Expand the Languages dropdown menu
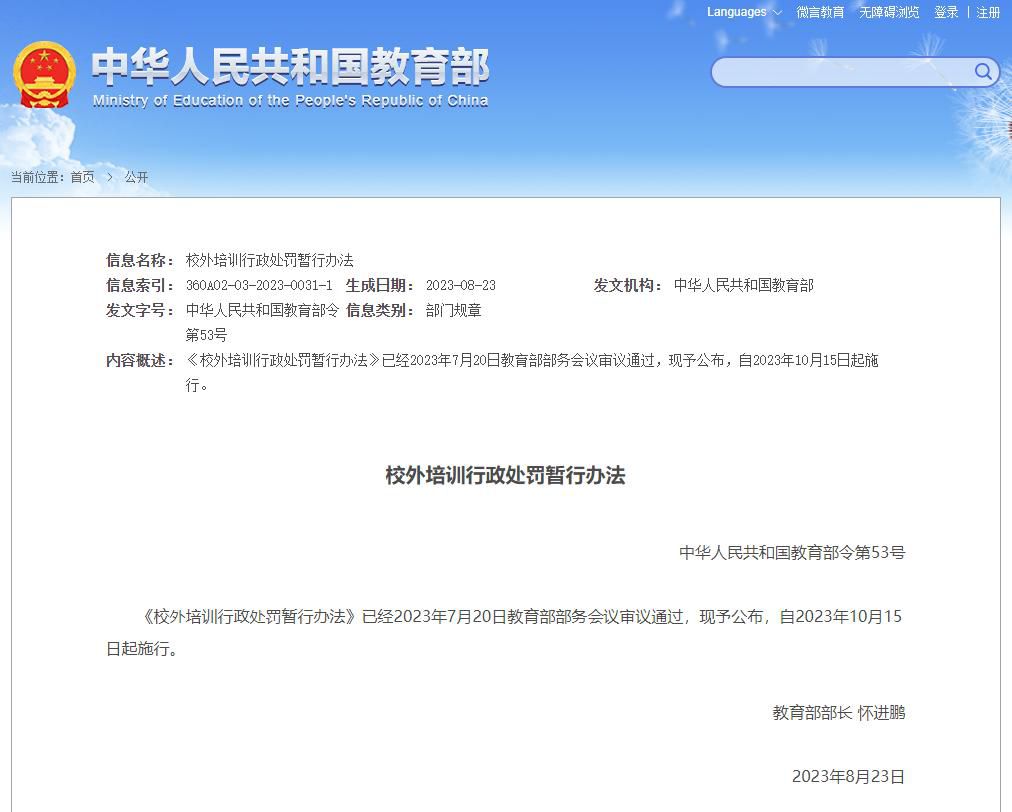1012x812 pixels. (744, 12)
